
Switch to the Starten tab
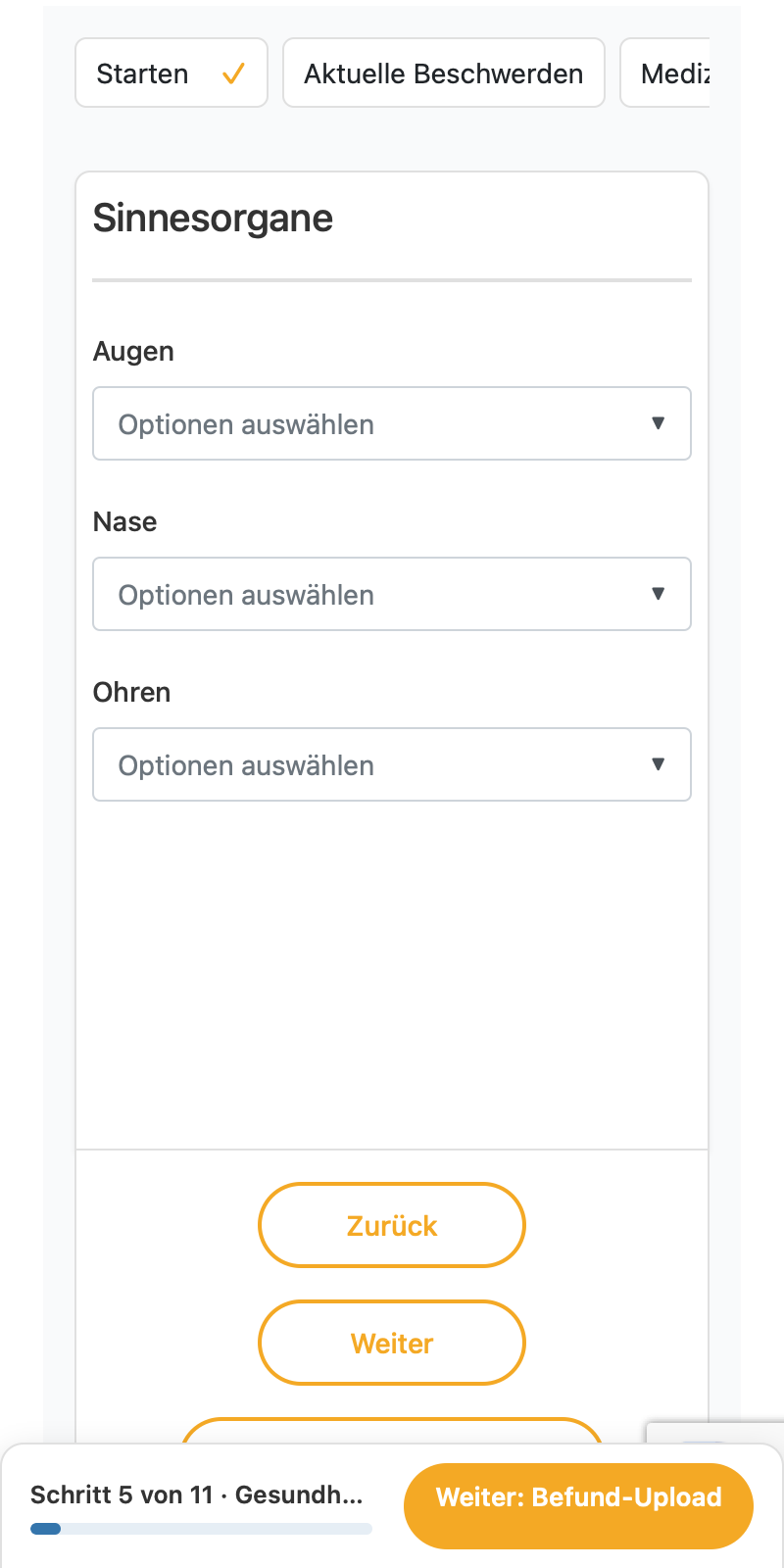tap(171, 73)
